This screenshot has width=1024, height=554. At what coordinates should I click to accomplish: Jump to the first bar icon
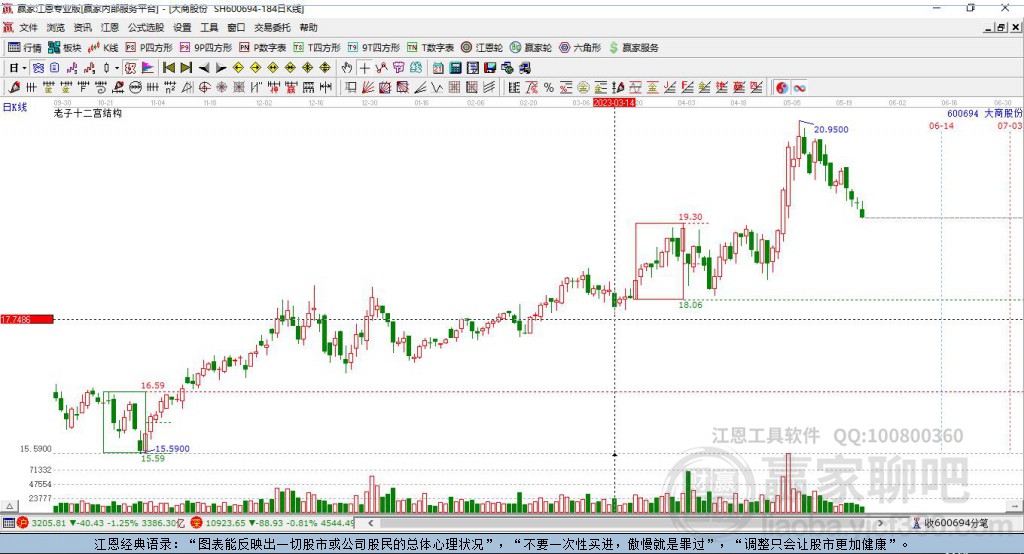[168, 68]
